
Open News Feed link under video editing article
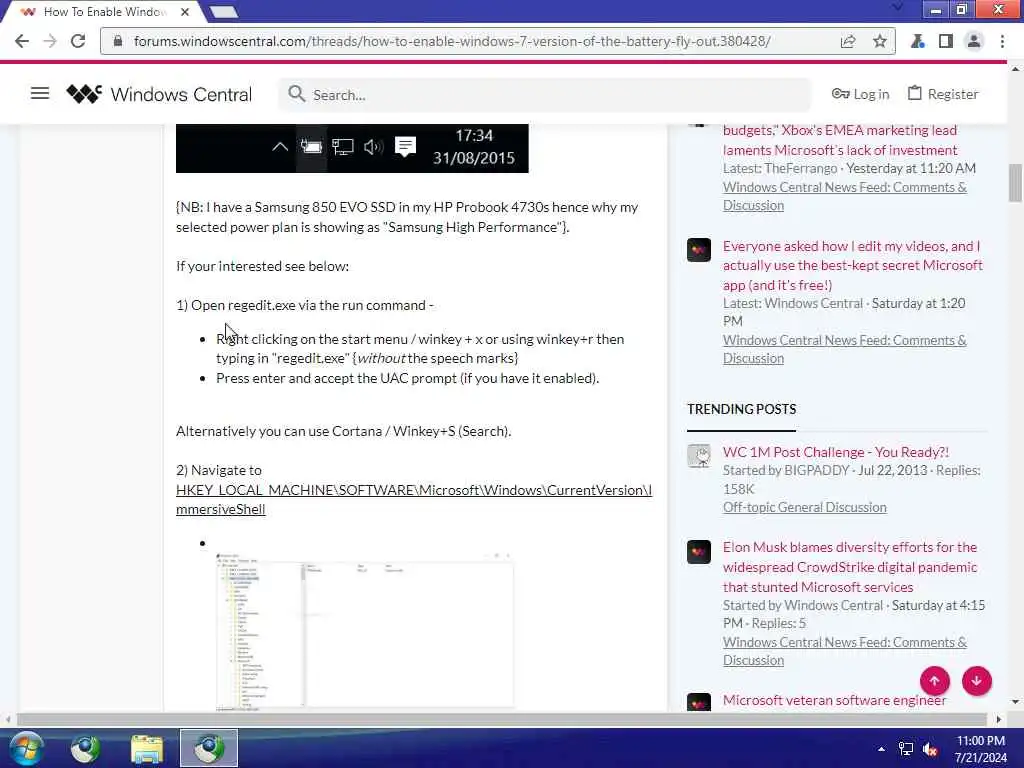point(844,349)
